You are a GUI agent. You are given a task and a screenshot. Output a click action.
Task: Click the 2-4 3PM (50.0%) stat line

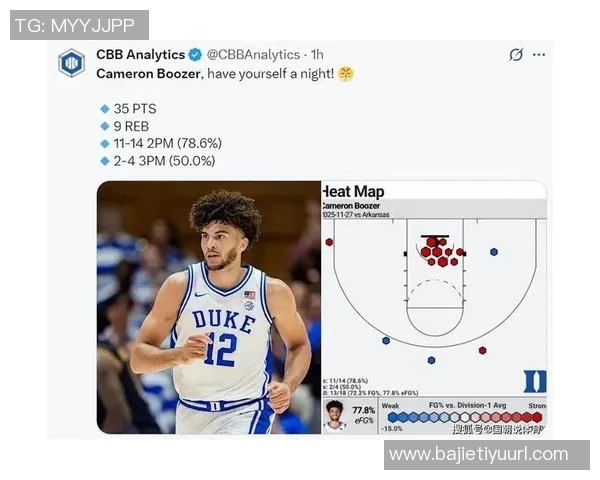coord(164,160)
